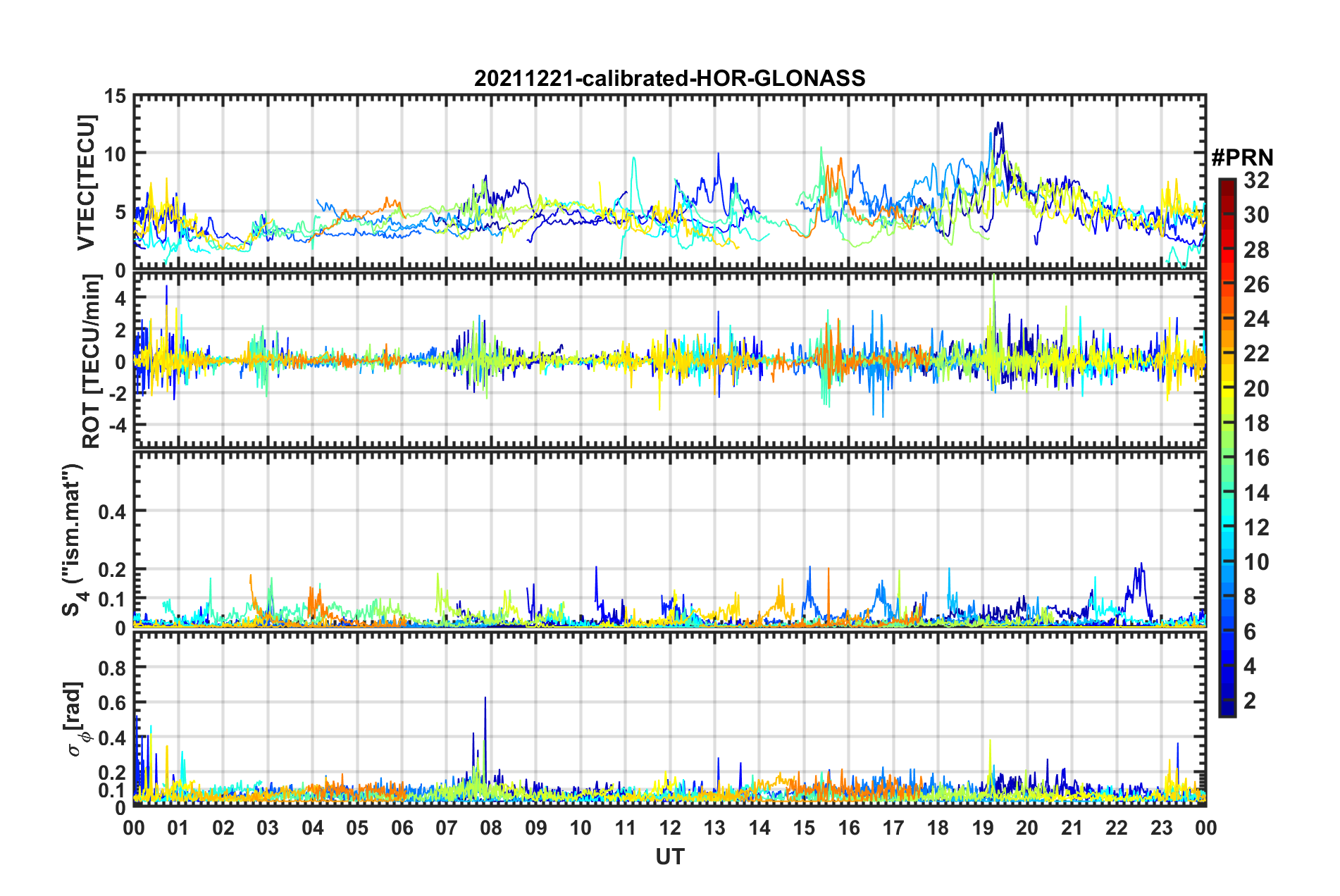Click the 0.8 tick label on sigma phi axis
The width and height of the screenshot is (1340, 896).
point(113,667)
